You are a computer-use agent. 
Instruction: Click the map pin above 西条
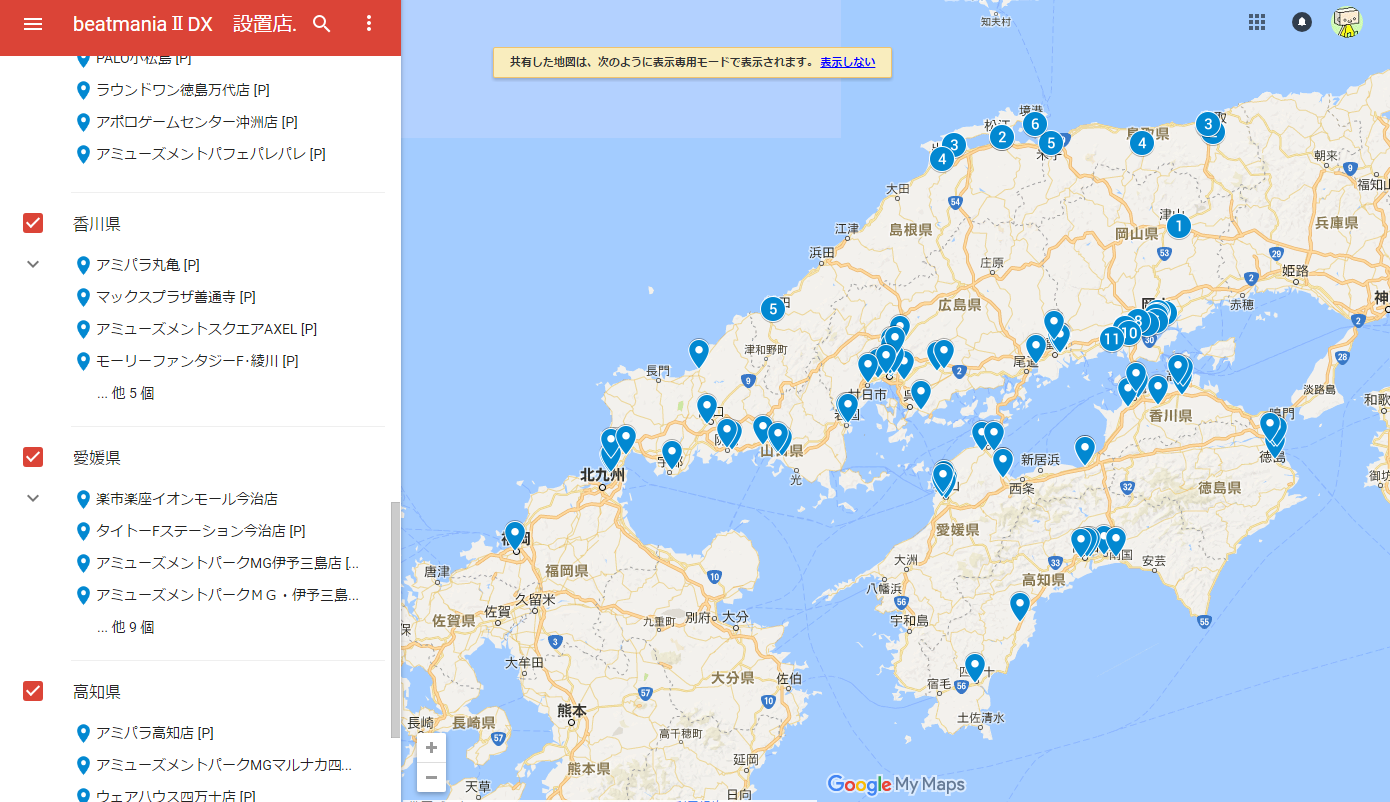coord(1003,462)
